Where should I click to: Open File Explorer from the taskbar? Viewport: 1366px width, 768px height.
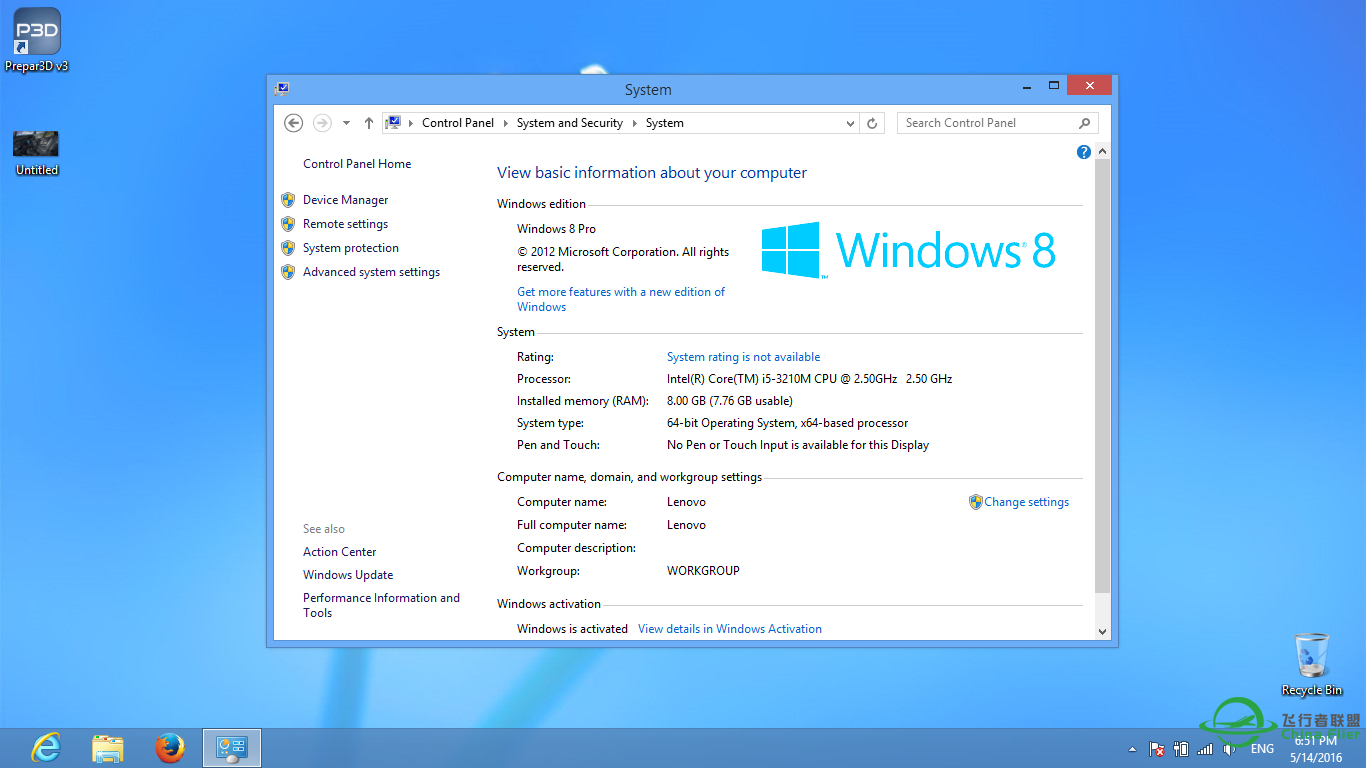click(108, 747)
